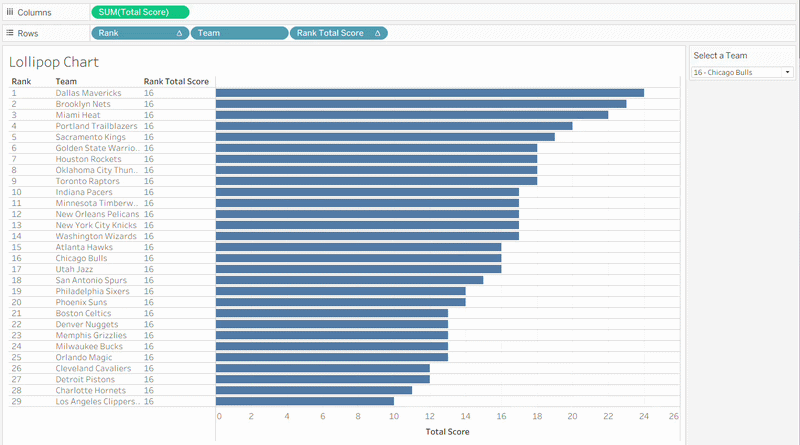Select the Chicago Bulls bar
The height and width of the screenshot is (445, 800).
pyautogui.click(x=358, y=258)
